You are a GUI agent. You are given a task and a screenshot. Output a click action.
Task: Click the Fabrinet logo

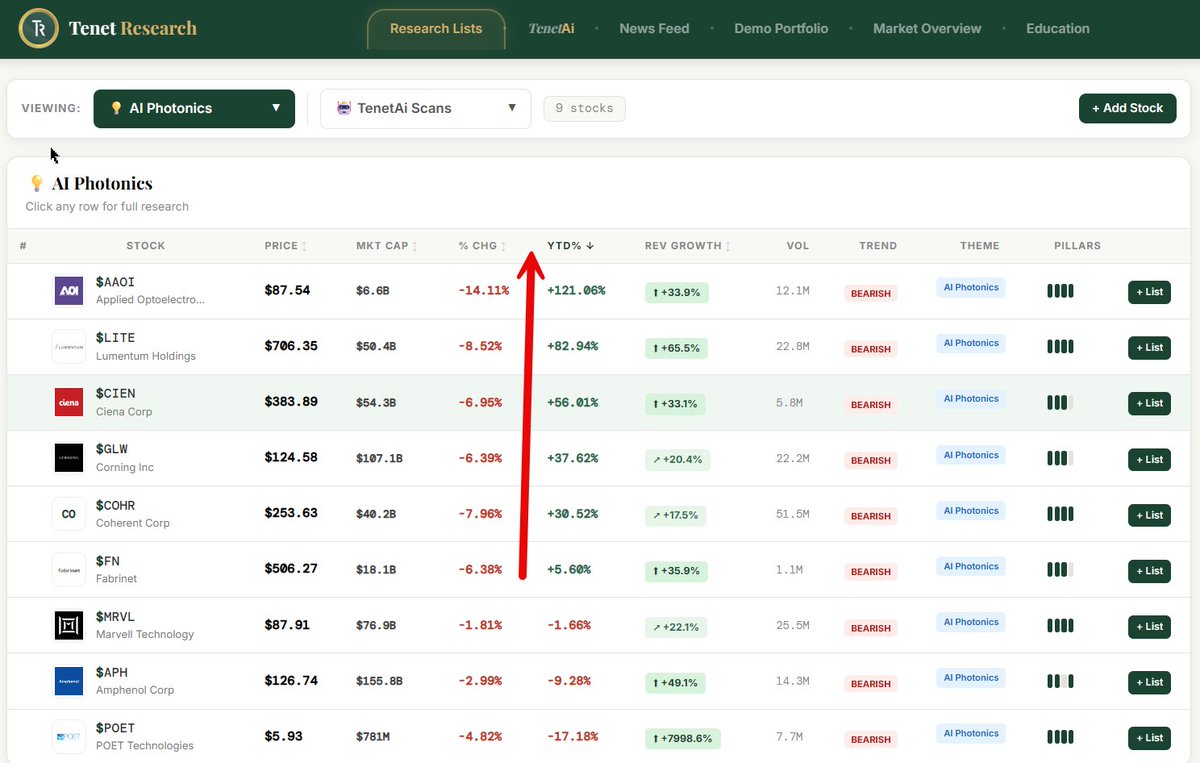(69, 570)
